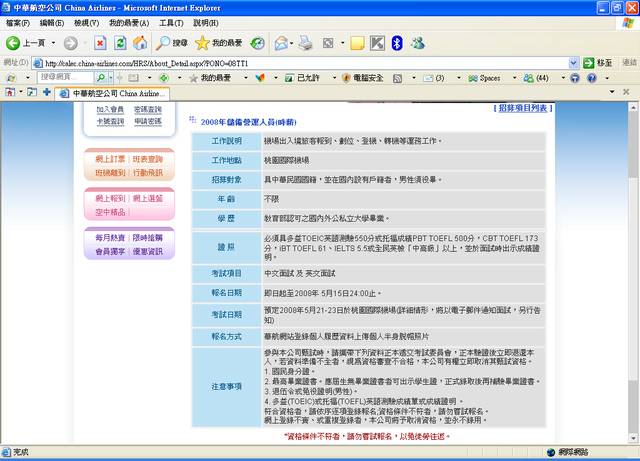Open the 說明(H) menu

206,23
